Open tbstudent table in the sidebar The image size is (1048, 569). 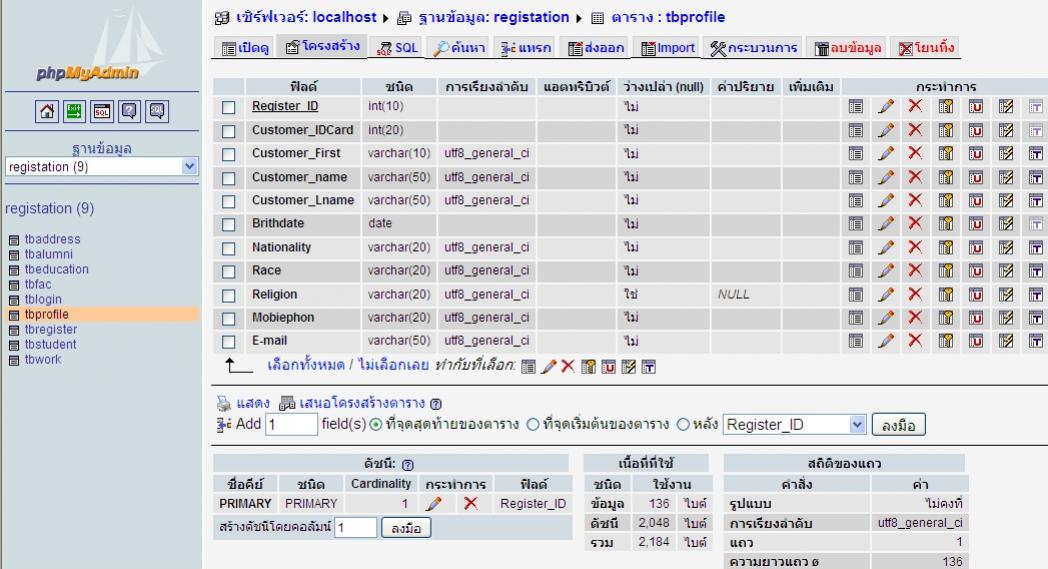click(50, 344)
